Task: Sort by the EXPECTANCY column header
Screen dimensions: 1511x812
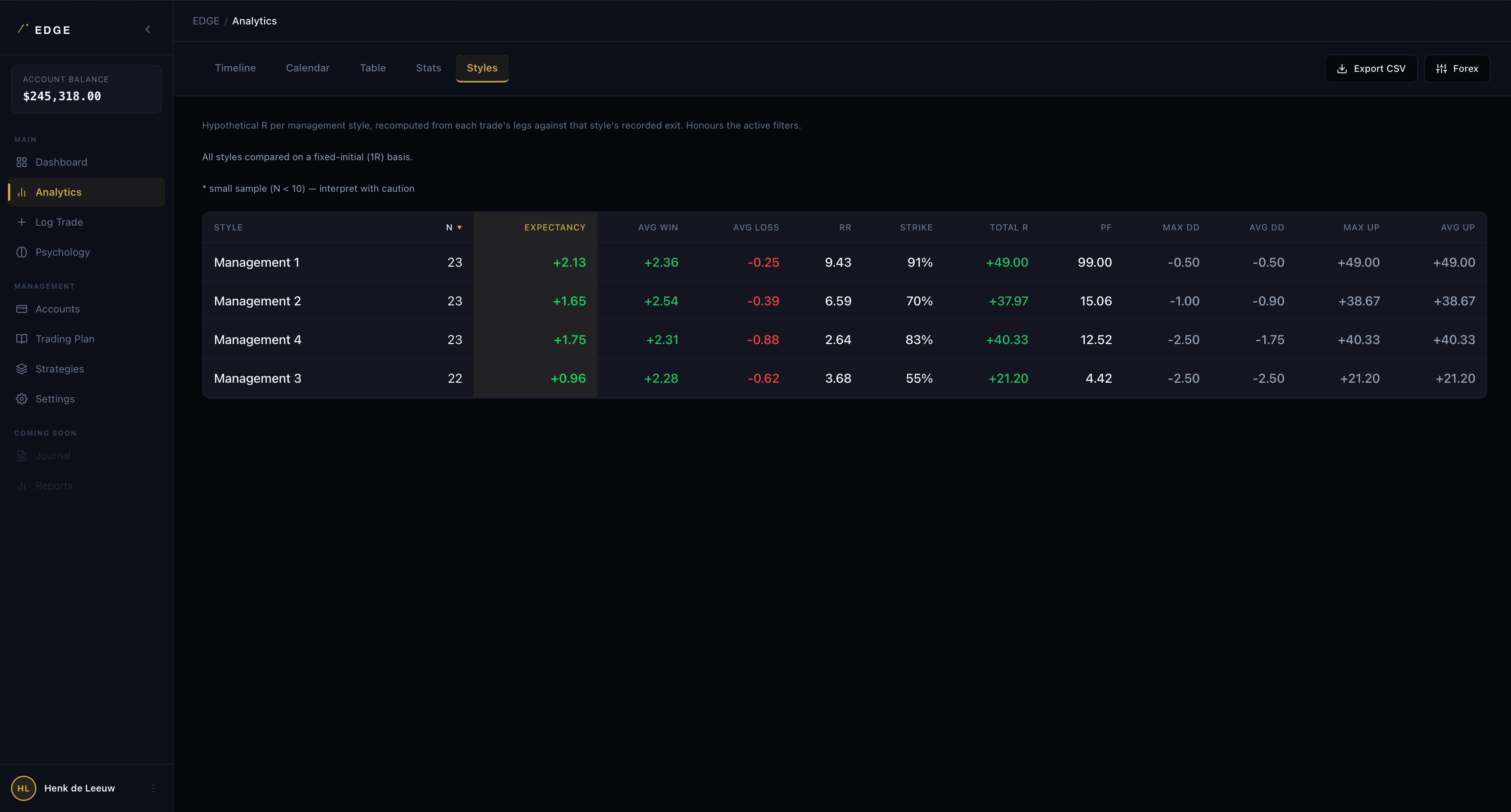Action: click(555, 228)
